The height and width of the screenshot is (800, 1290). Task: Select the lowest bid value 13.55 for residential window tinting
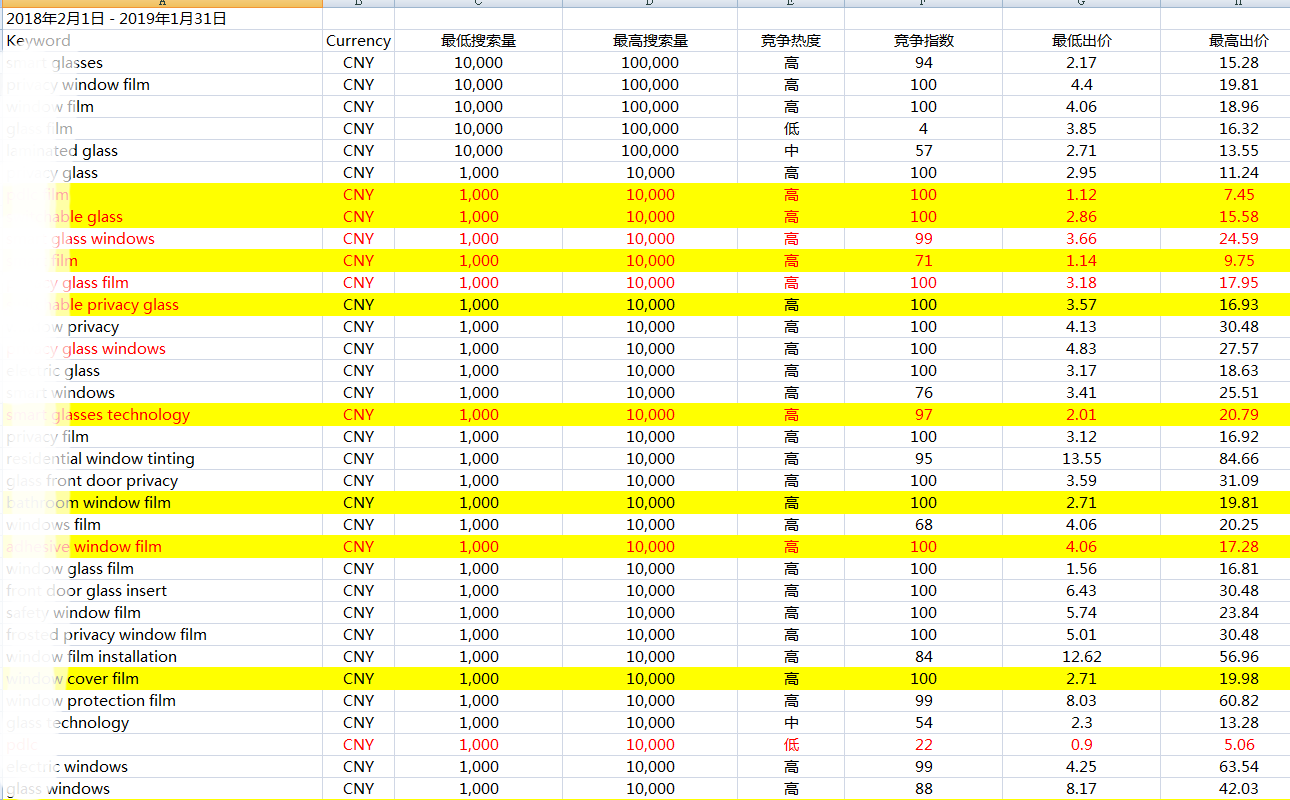(1081, 459)
